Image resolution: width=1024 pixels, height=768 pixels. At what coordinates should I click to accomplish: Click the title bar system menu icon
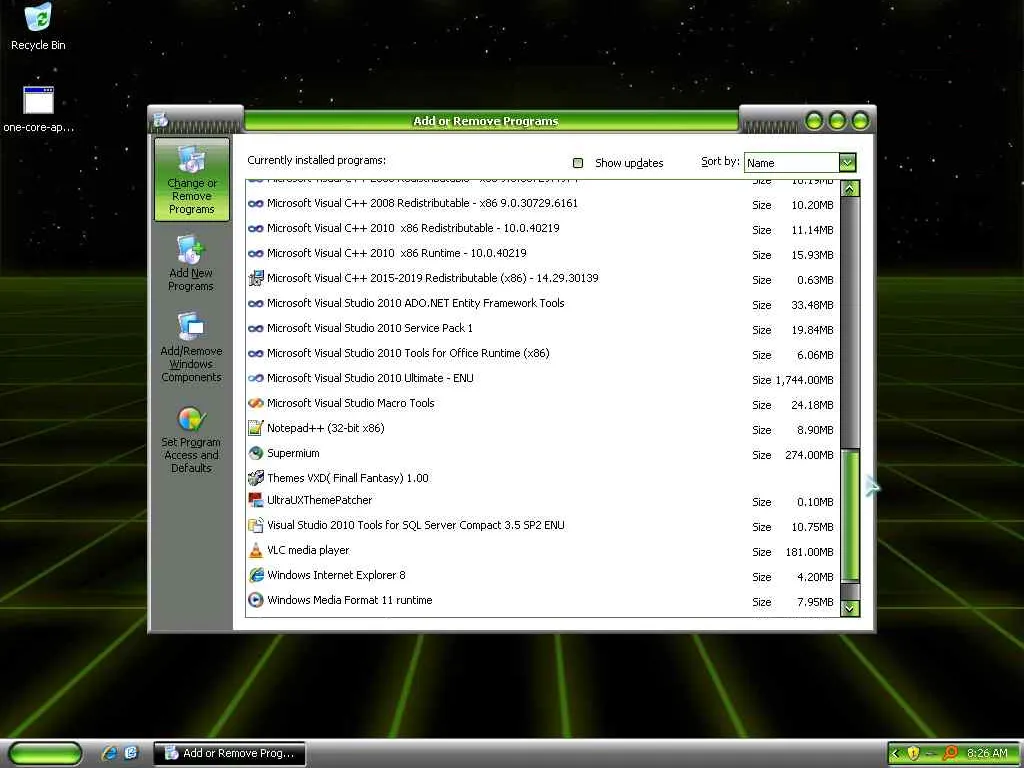pos(161,120)
